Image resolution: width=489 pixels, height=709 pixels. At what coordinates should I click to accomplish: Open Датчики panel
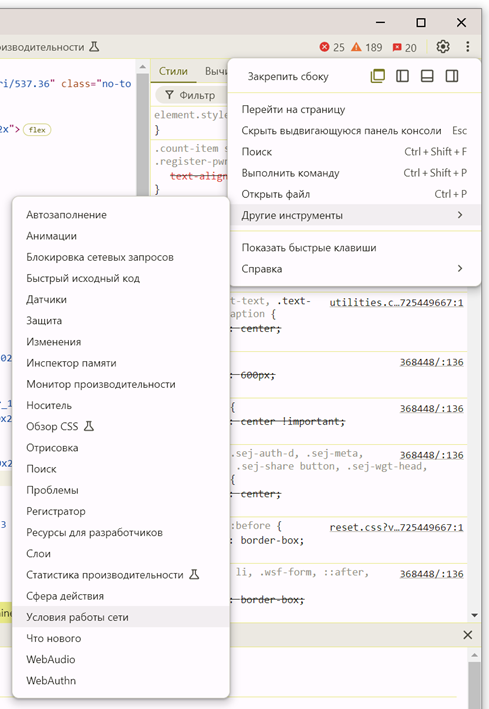tap(121, 299)
